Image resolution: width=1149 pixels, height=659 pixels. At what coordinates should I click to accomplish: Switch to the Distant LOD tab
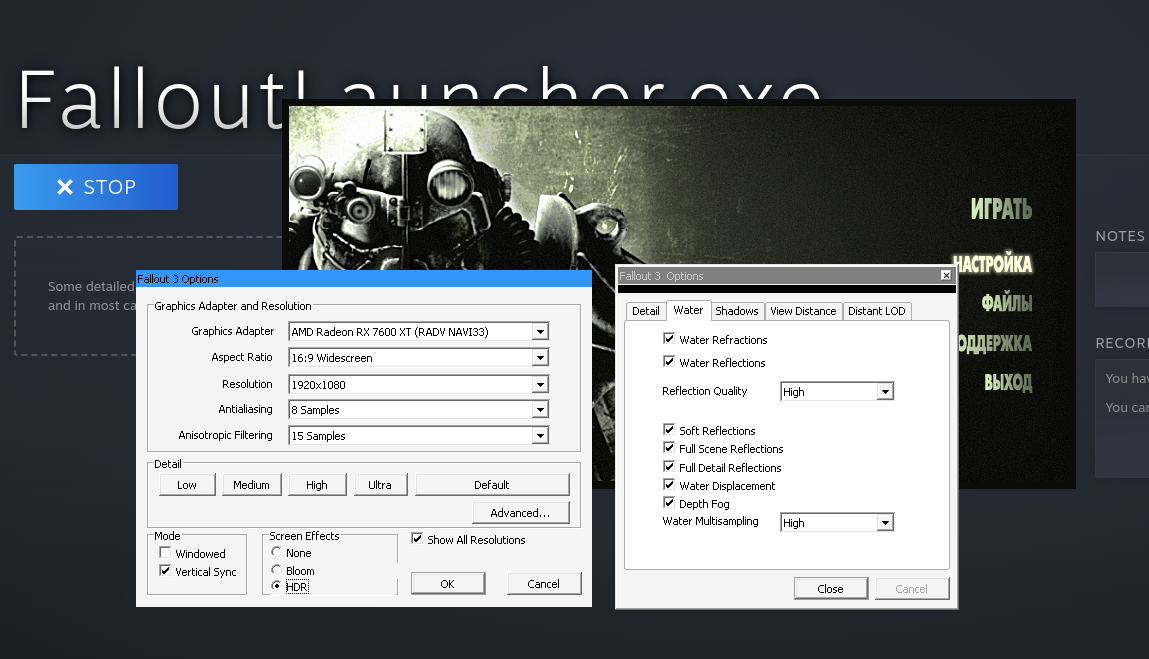coord(876,311)
